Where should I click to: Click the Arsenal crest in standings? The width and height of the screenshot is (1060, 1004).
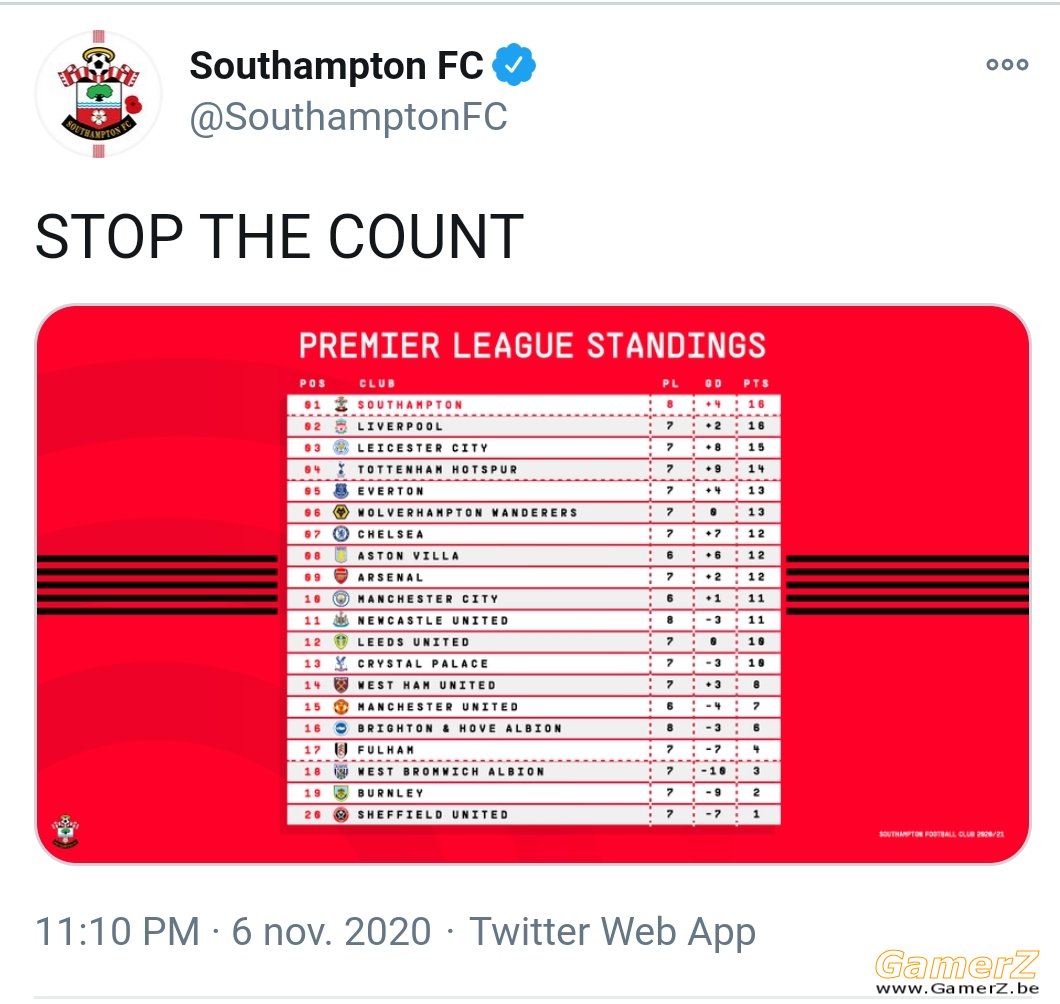(341, 577)
